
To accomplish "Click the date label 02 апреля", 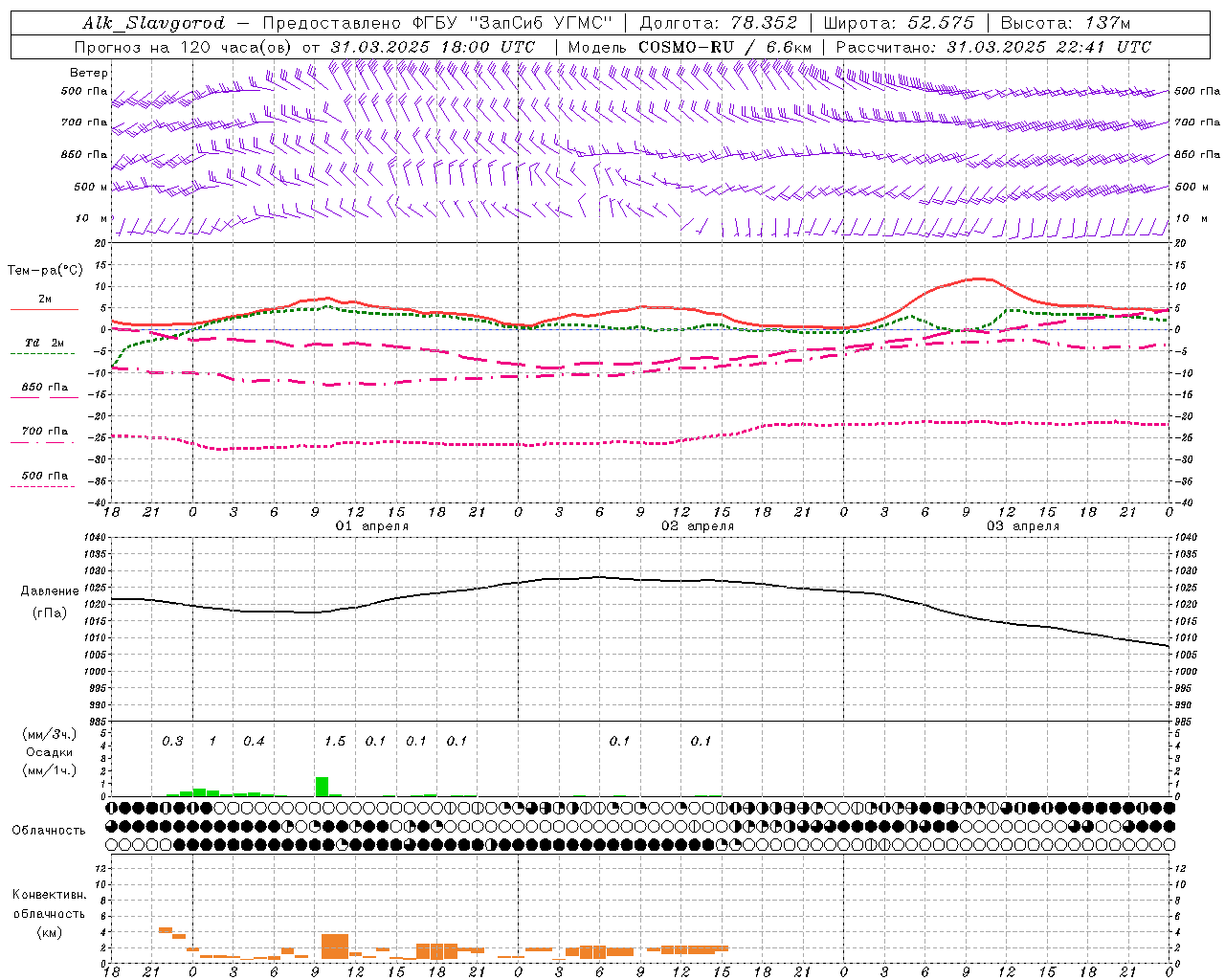I will coord(698,526).
